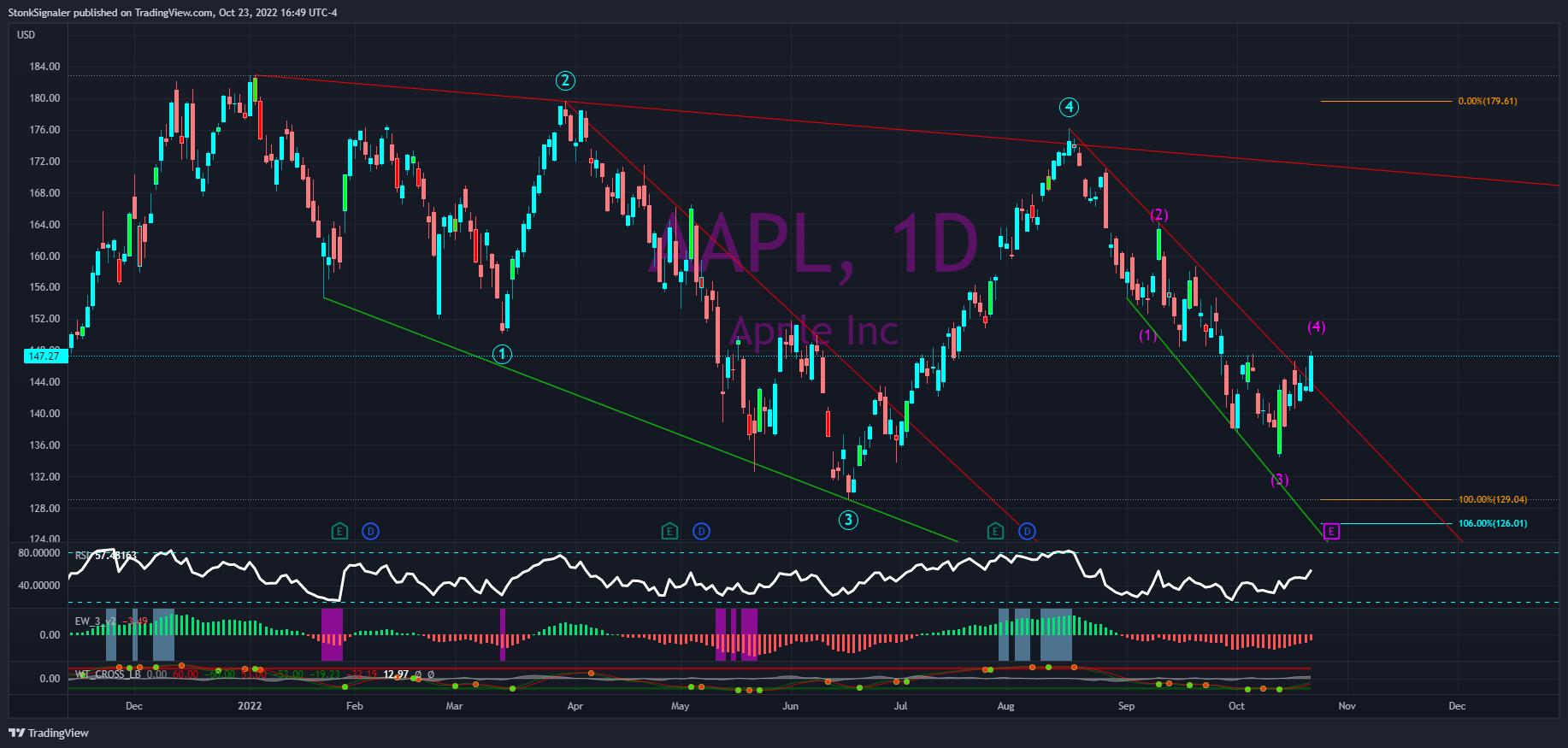Select the EW_3_v2 indicator legend label
This screenshot has height=748, width=1568.
click(96, 621)
